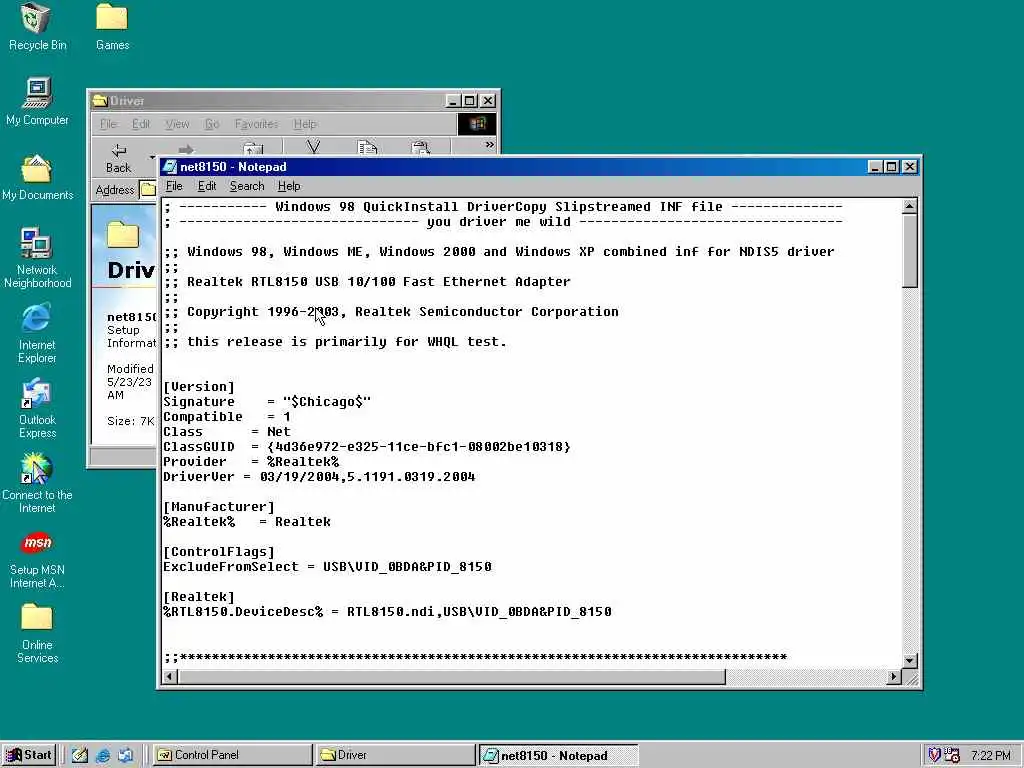Screen dimensions: 1024x768
Task: Click Notepad vertical scroll up arrow
Action: point(910,206)
